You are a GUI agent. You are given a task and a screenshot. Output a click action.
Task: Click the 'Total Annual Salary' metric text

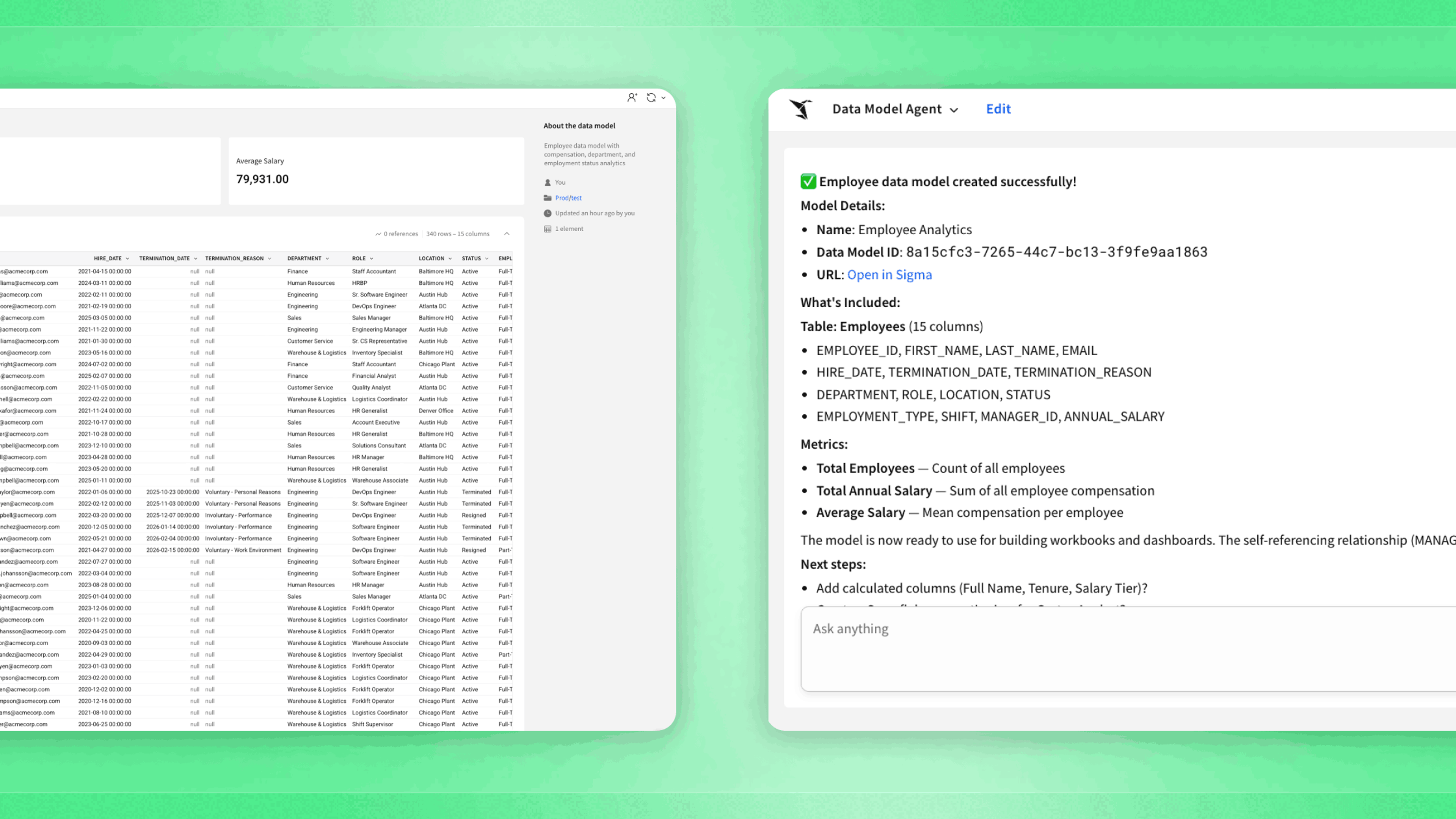(x=874, y=491)
